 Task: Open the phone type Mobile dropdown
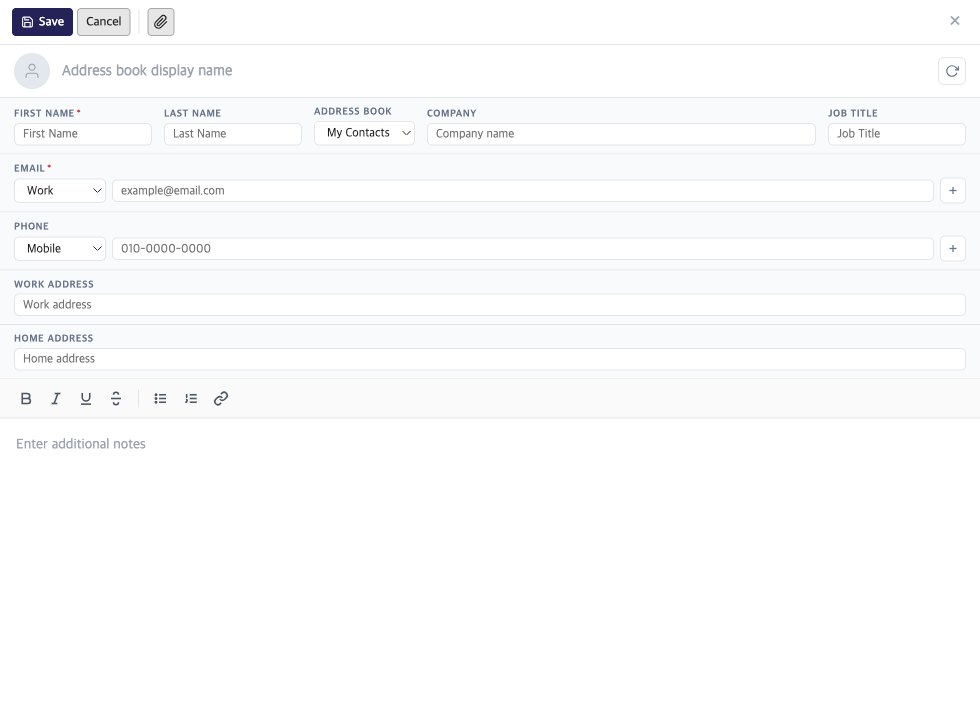[x=60, y=249]
